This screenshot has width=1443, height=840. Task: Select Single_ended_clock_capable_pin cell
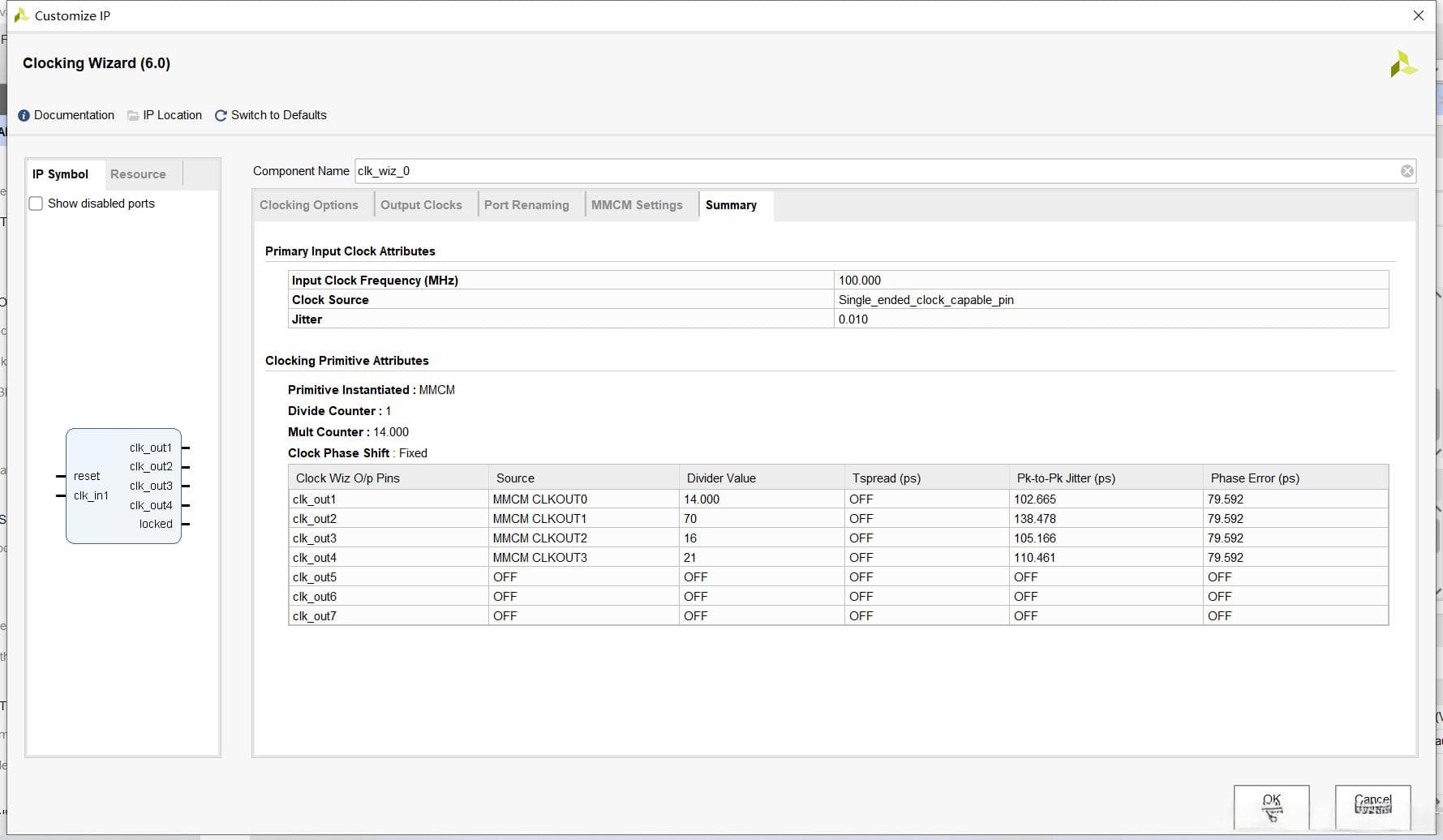coord(1111,300)
